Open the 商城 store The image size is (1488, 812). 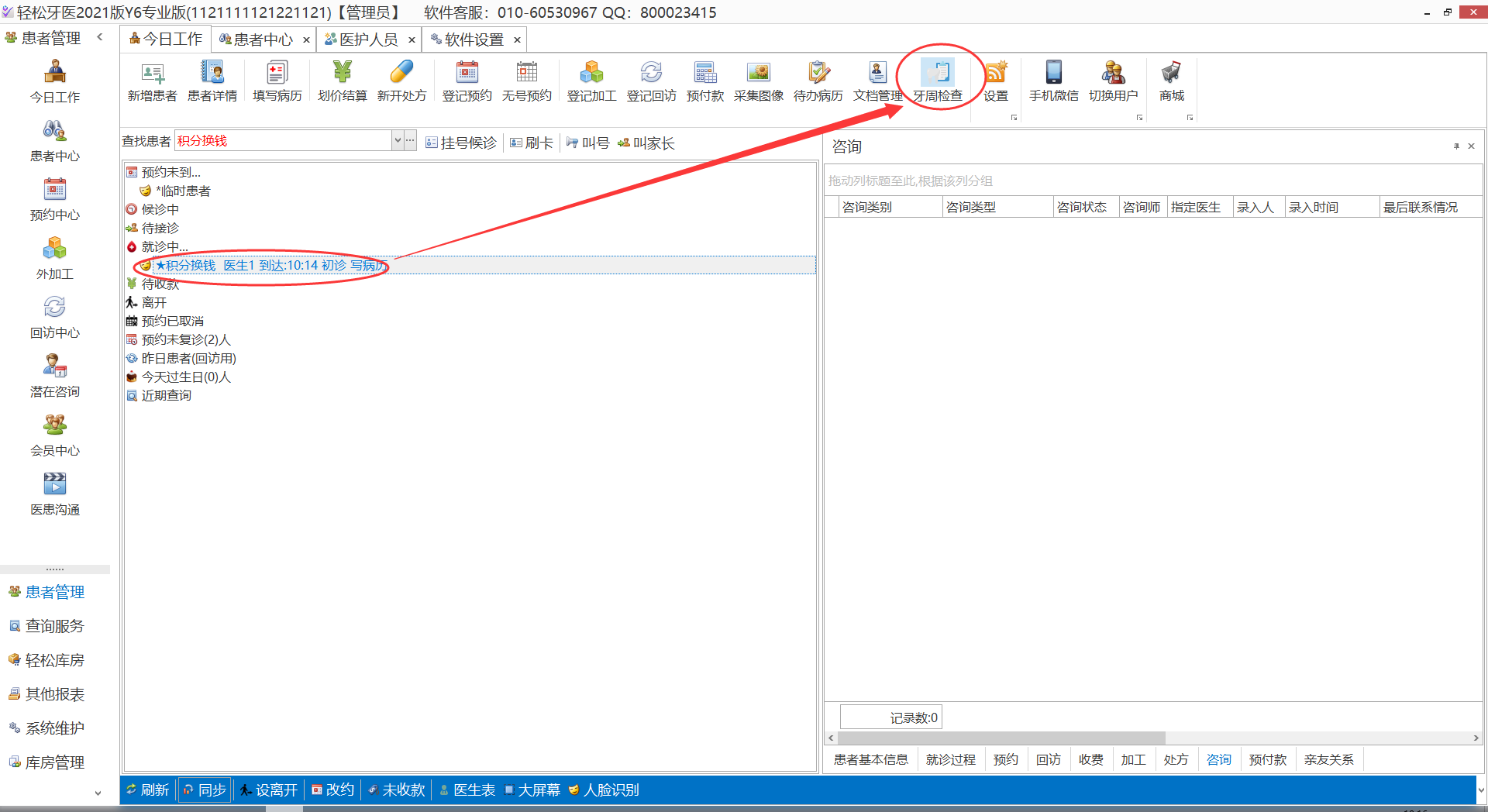(x=1172, y=81)
